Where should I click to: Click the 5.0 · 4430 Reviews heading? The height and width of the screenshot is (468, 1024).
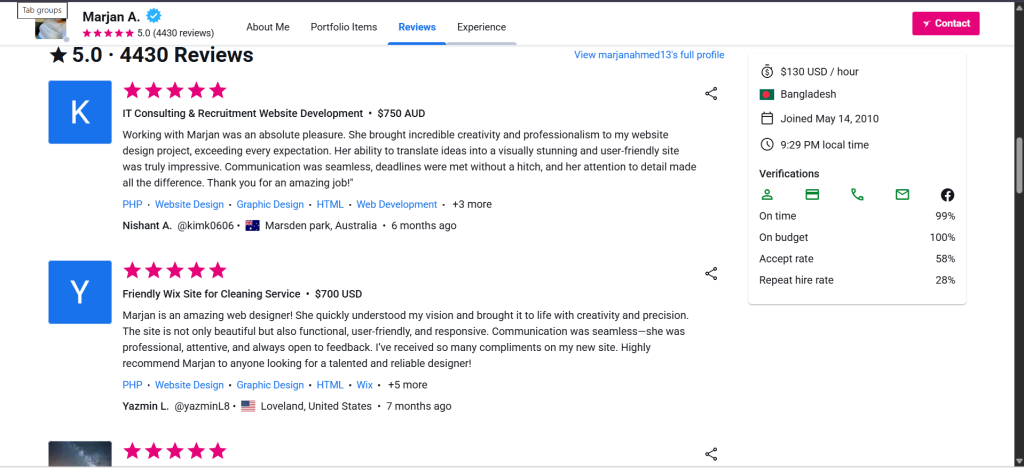[152, 55]
